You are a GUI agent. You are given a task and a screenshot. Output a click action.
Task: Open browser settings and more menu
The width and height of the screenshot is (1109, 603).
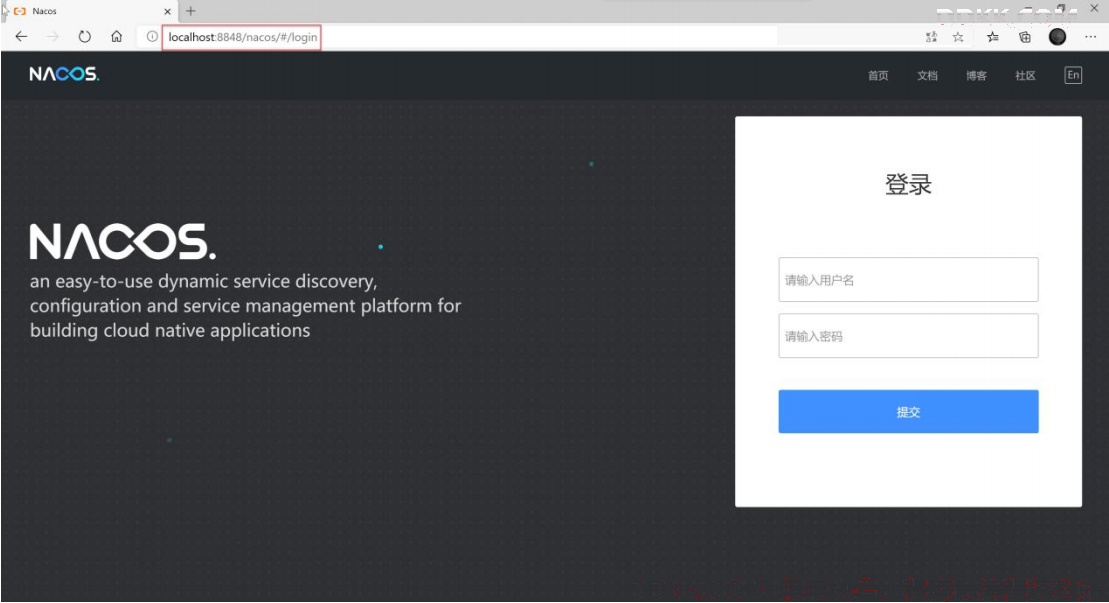1091,37
